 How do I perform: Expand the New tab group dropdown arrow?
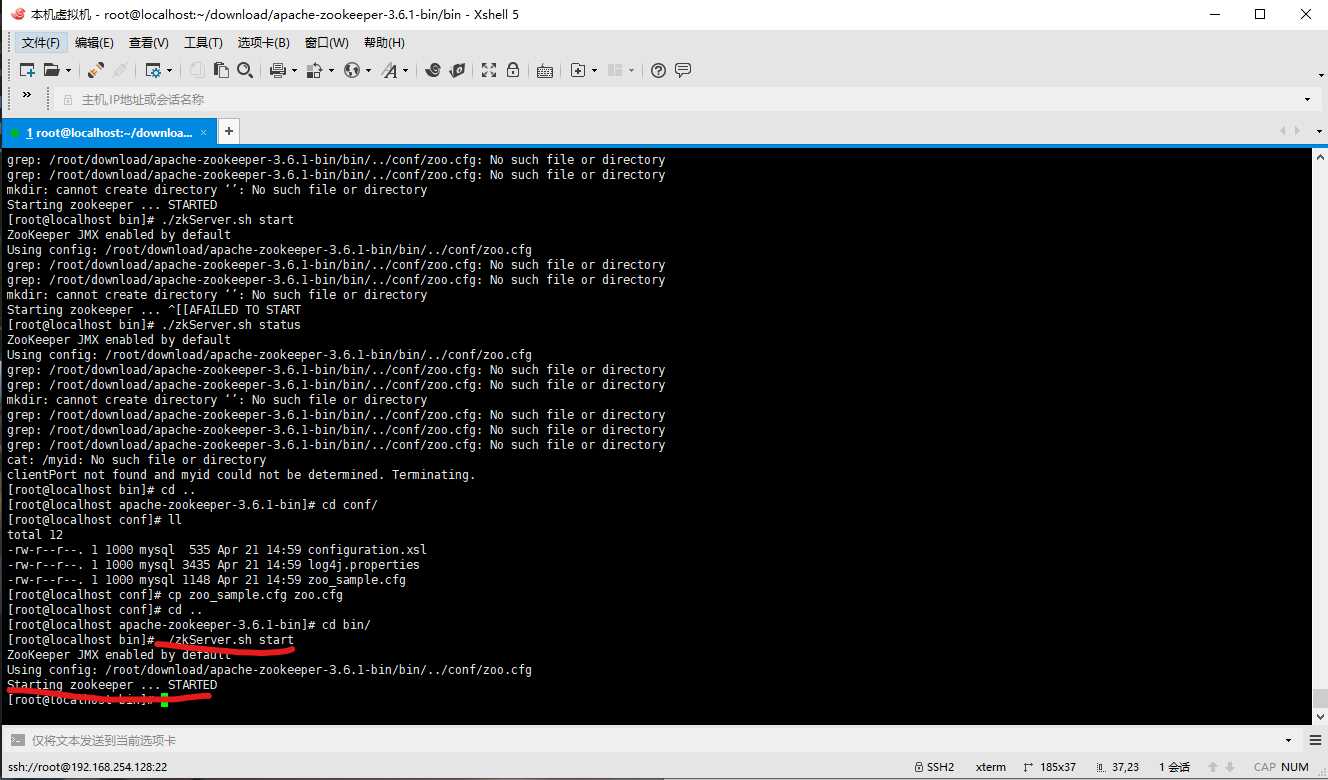point(594,70)
